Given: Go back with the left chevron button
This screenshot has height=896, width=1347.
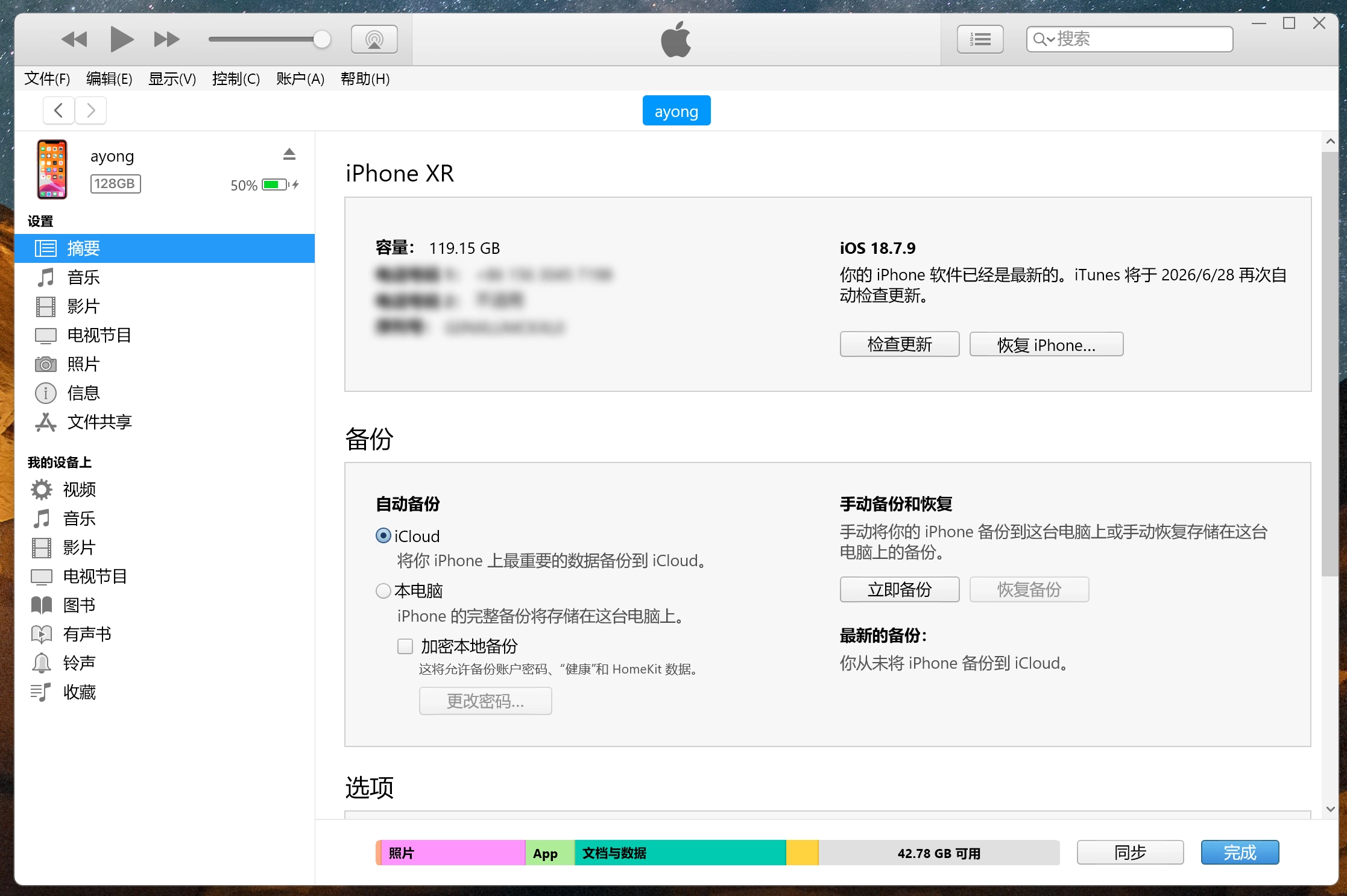Looking at the screenshot, I should click(58, 110).
